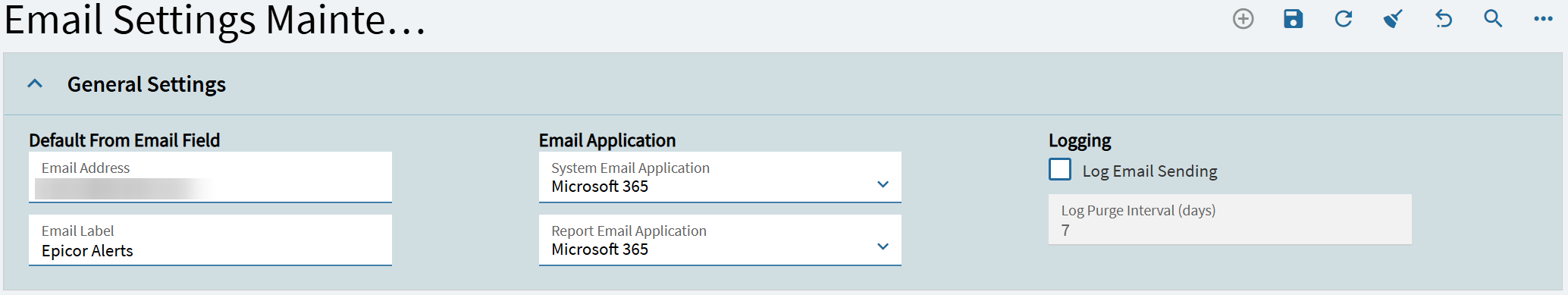The width and height of the screenshot is (1568, 295).
Task: Save the email settings
Action: [x=1294, y=19]
